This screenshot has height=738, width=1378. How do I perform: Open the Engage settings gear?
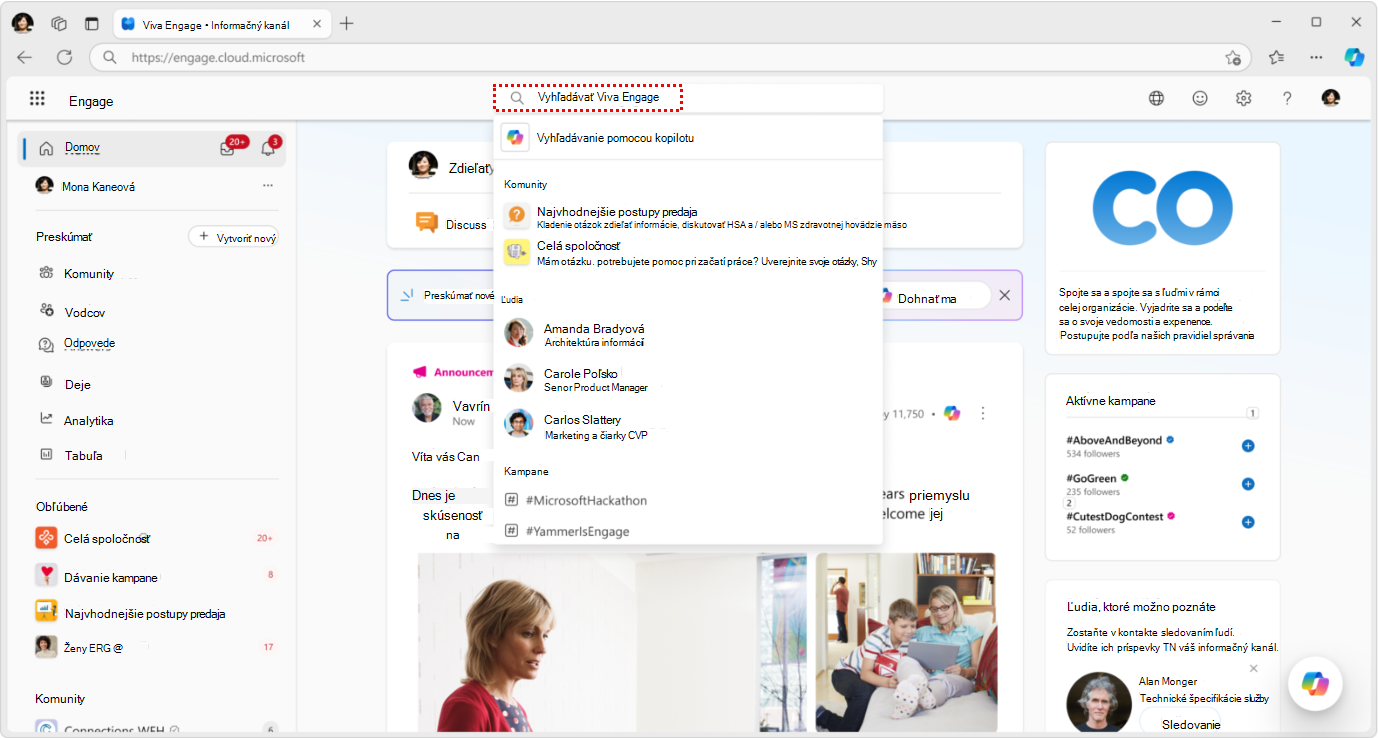pyautogui.click(x=1243, y=98)
